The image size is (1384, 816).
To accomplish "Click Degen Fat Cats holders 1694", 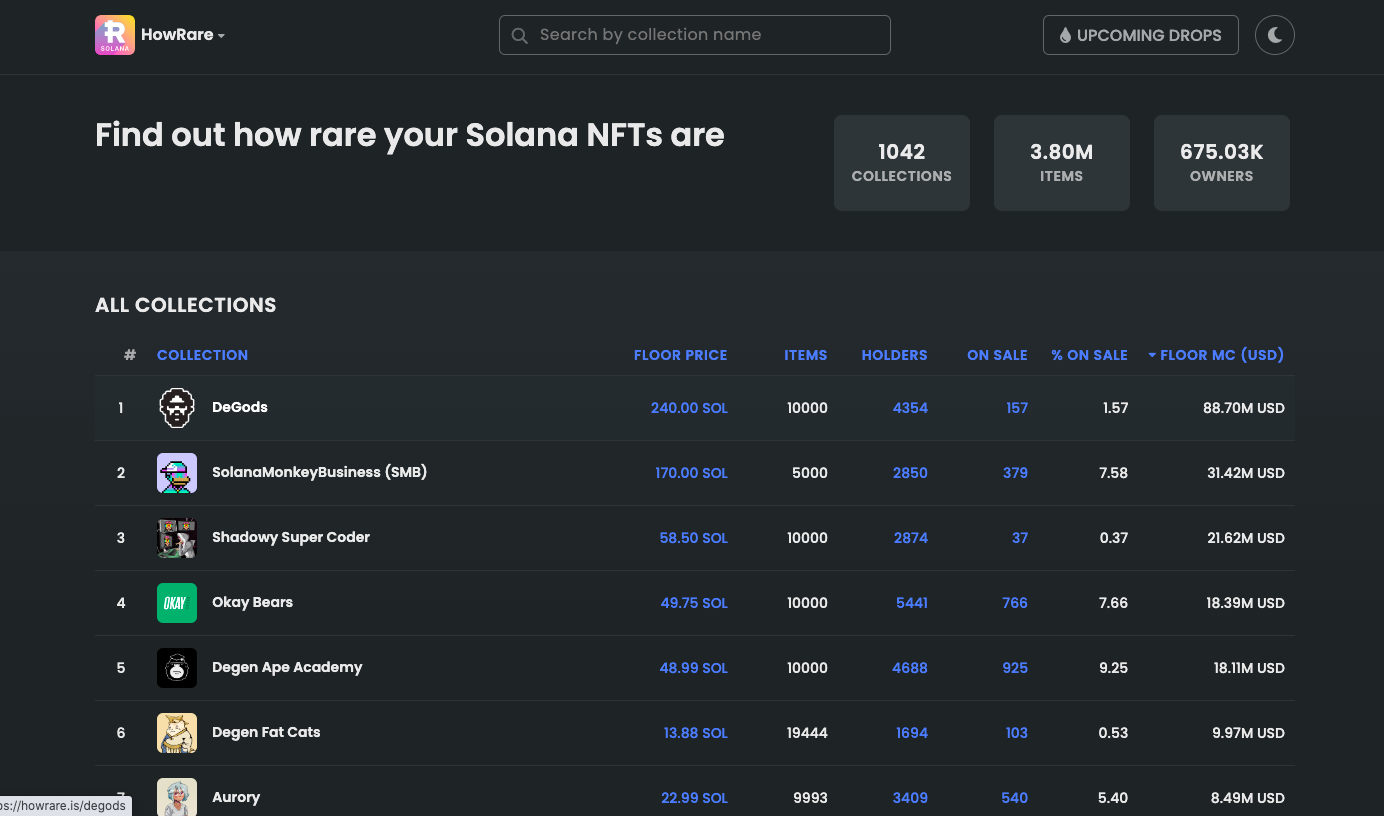I will pos(912,733).
